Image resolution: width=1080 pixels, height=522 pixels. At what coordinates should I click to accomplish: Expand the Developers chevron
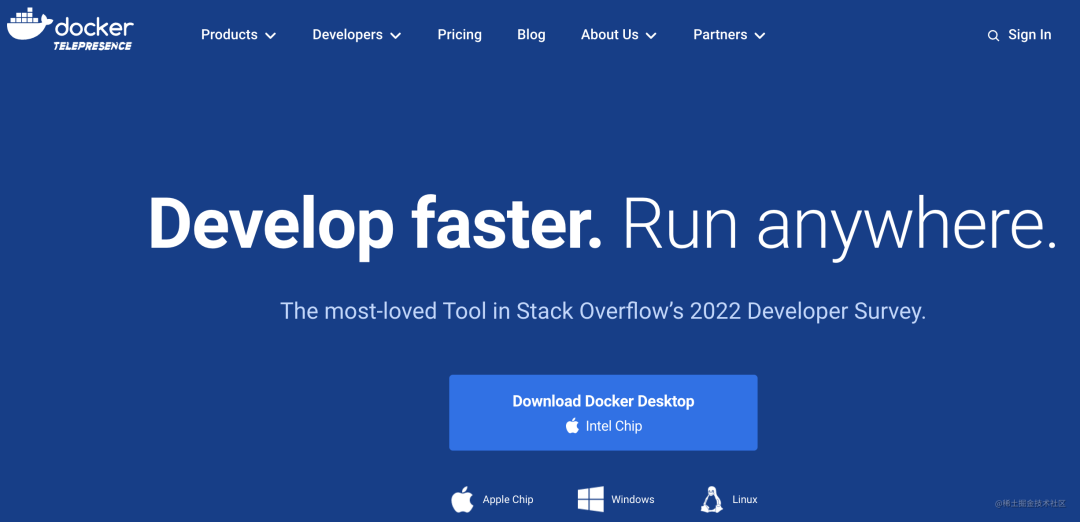click(x=395, y=36)
